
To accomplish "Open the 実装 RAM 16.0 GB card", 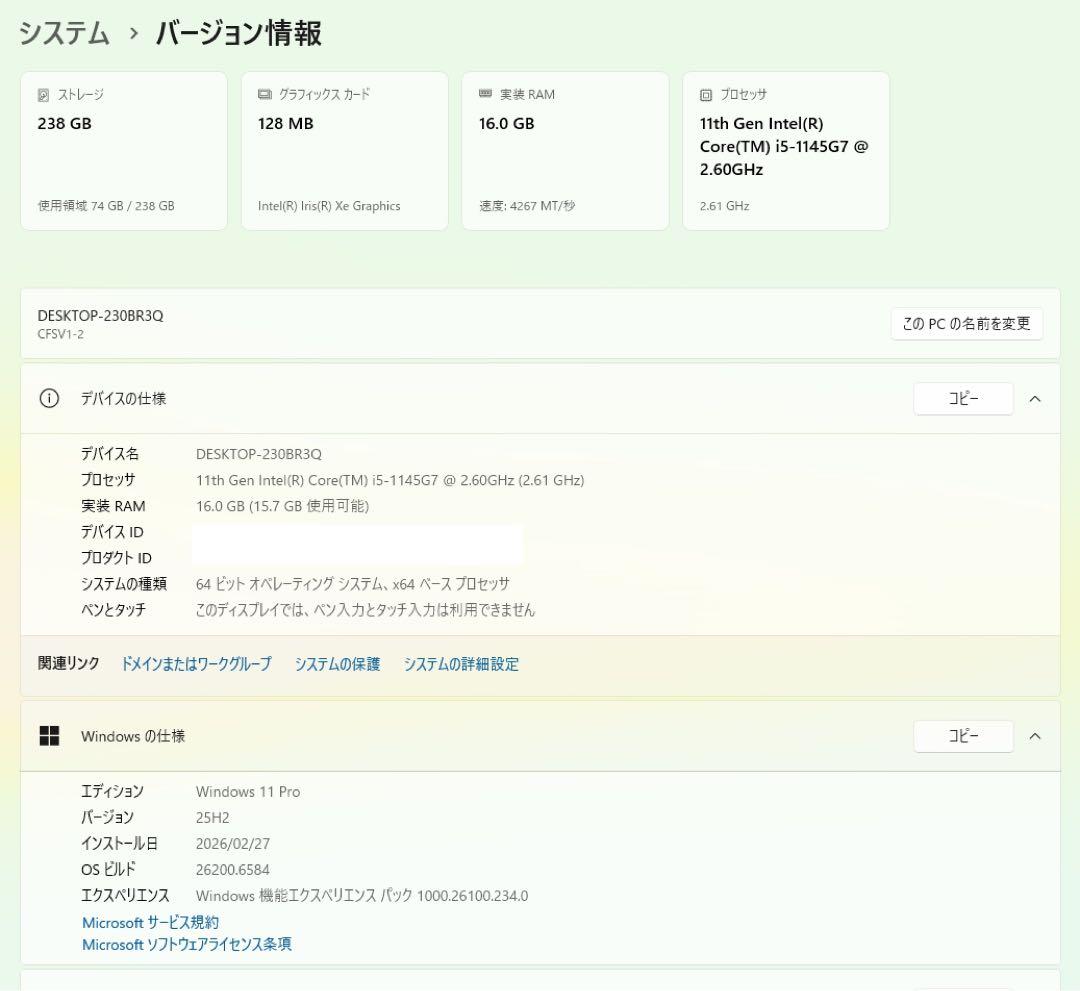I will click(x=565, y=151).
